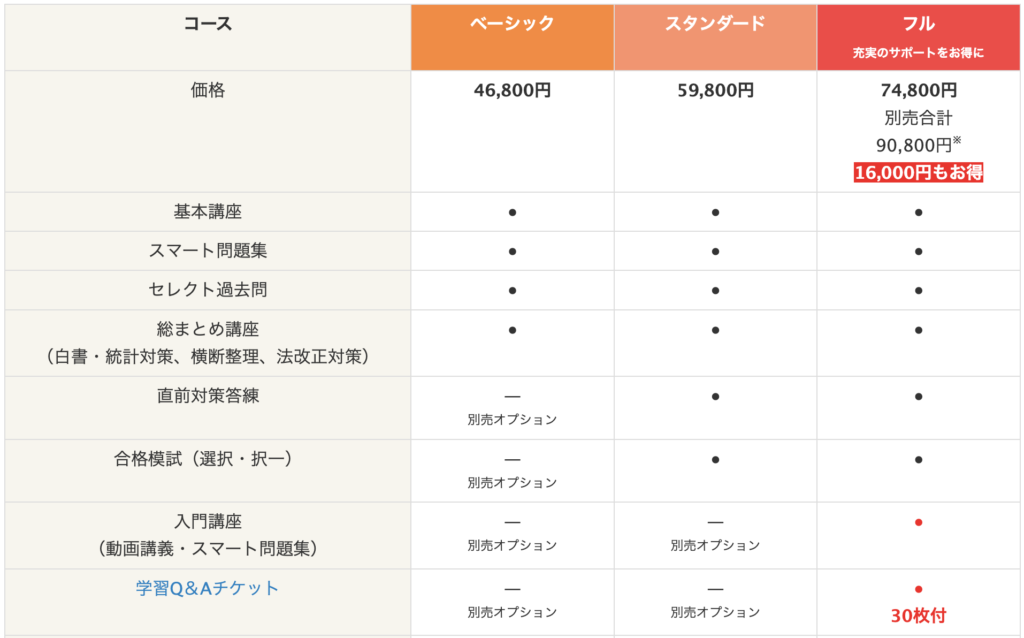This screenshot has height=638, width=1024.
Task: Click スタンダード dot for 直前対策答練
Action: 715,396
